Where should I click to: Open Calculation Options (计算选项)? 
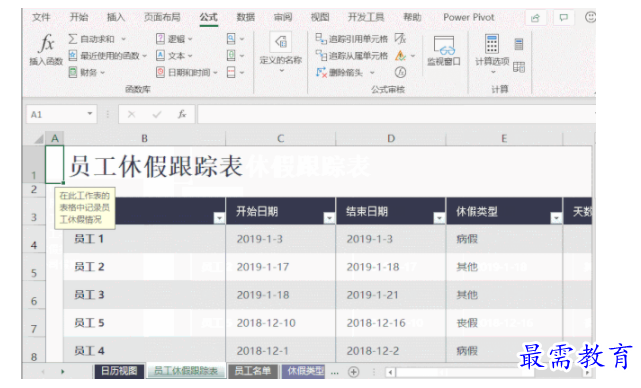point(492,53)
